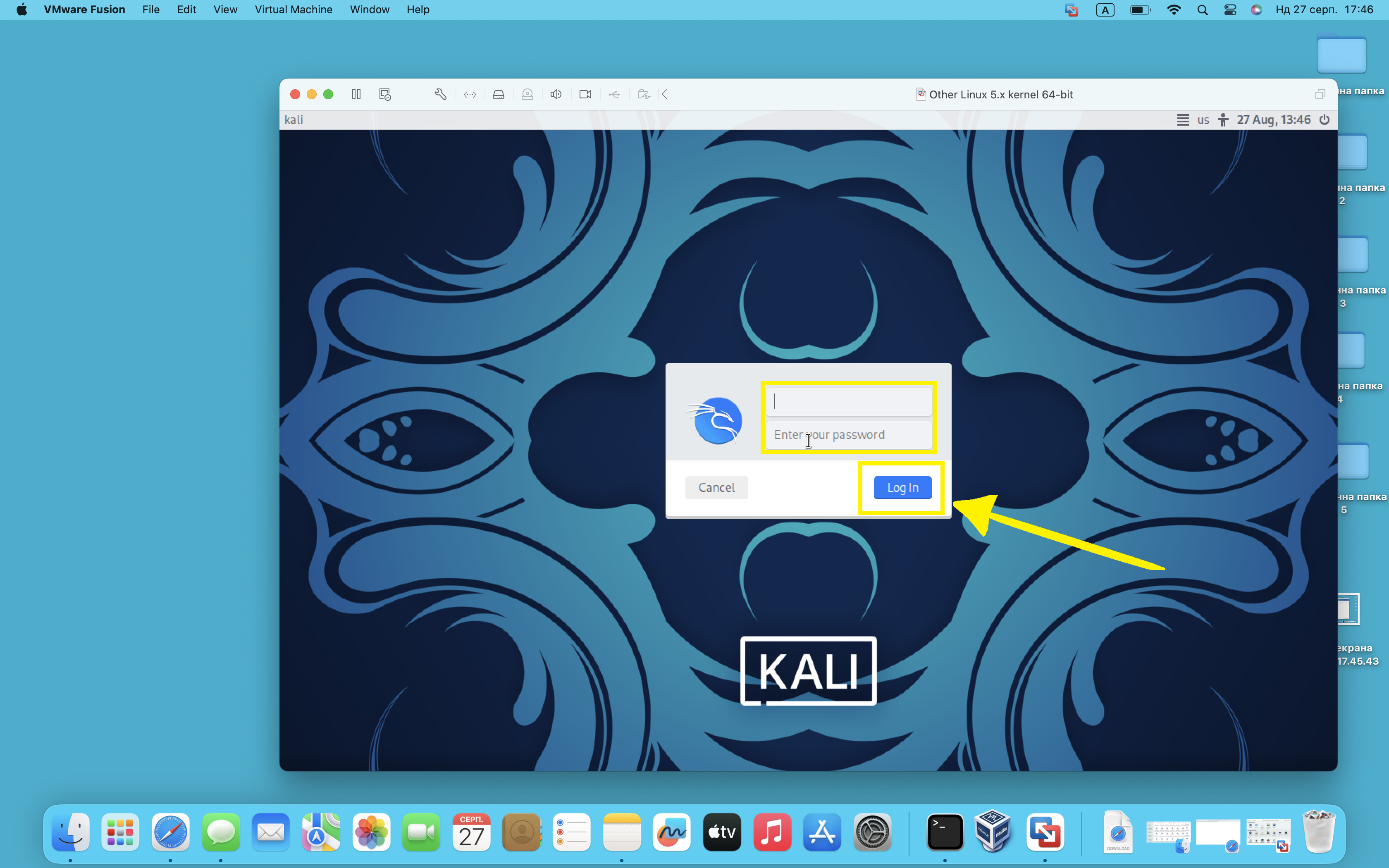Screen dimensions: 1389x868
Task: Open the Kali power menu icon
Action: coord(1325,119)
